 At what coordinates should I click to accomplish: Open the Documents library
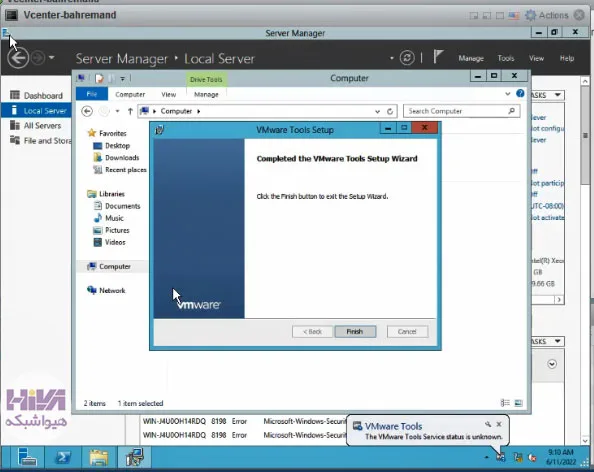[x=117, y=206]
